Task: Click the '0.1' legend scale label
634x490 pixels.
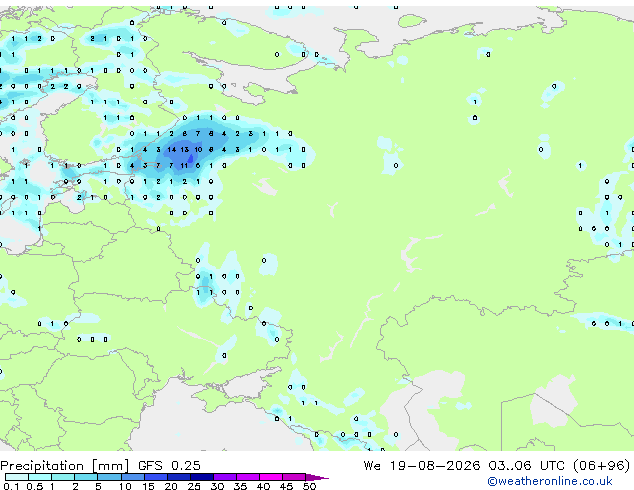Action: tap(11, 486)
